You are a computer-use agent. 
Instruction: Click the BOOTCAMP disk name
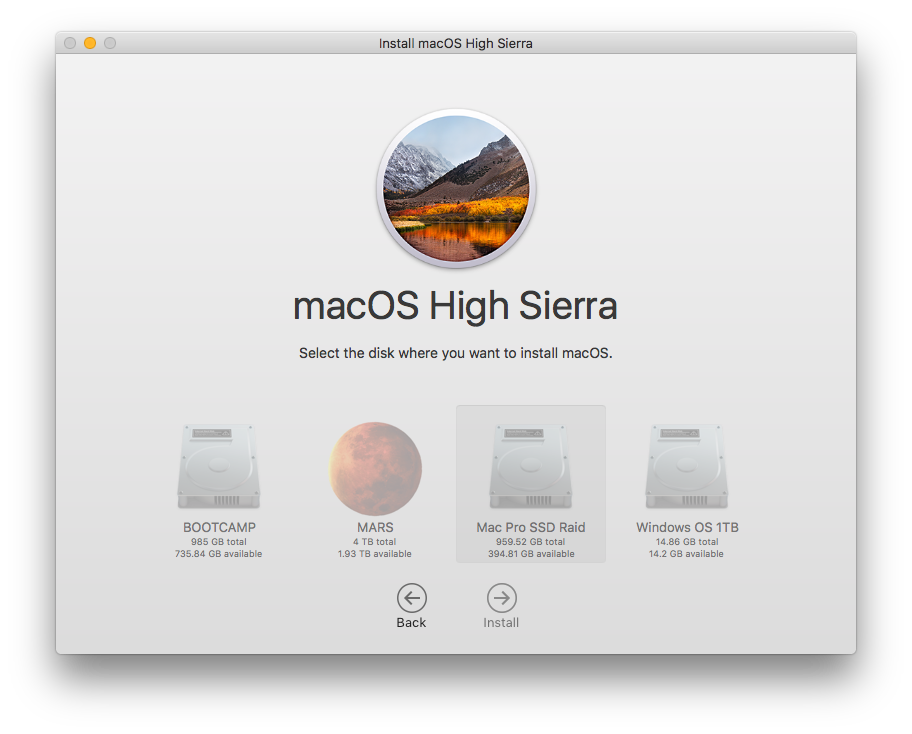coord(219,528)
